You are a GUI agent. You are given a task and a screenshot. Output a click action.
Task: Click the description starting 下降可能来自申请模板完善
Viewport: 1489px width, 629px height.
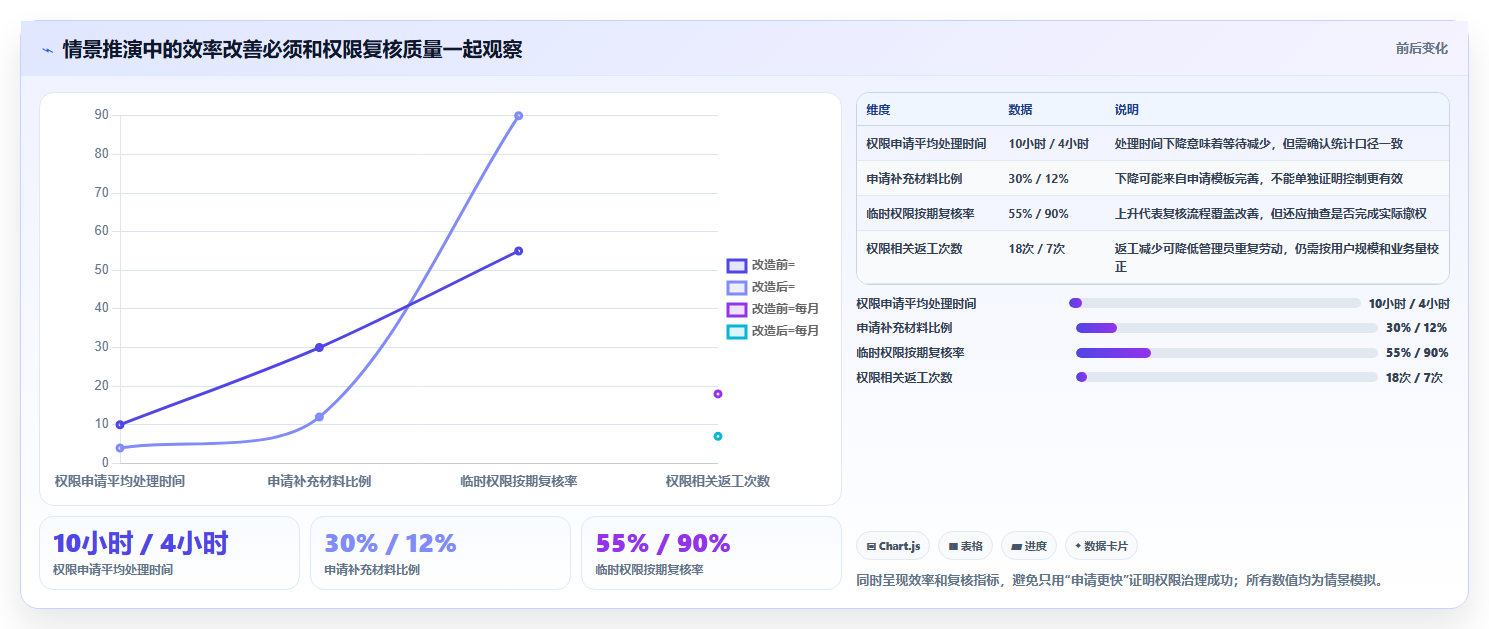1258,179
